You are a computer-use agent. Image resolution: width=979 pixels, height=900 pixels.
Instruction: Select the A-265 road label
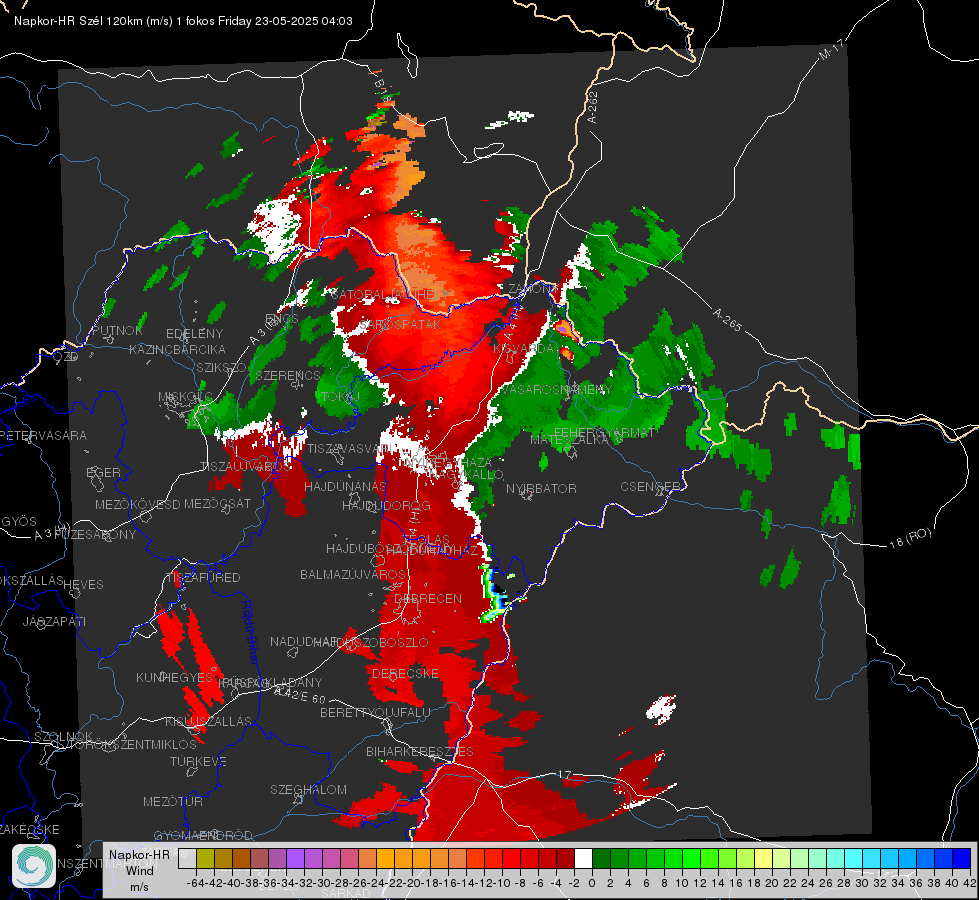coord(727,319)
